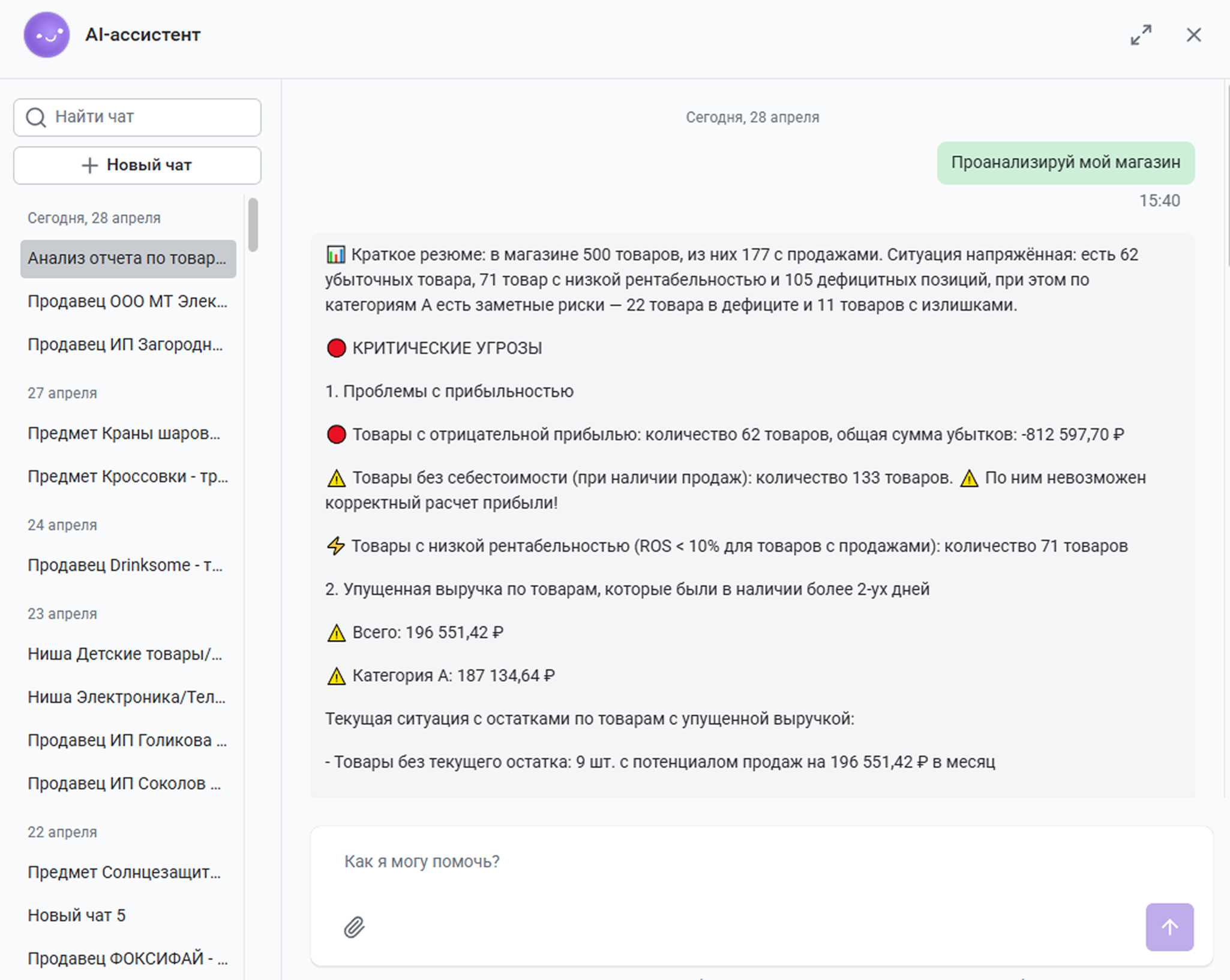Click the purple AI assistant avatar

pos(47,35)
